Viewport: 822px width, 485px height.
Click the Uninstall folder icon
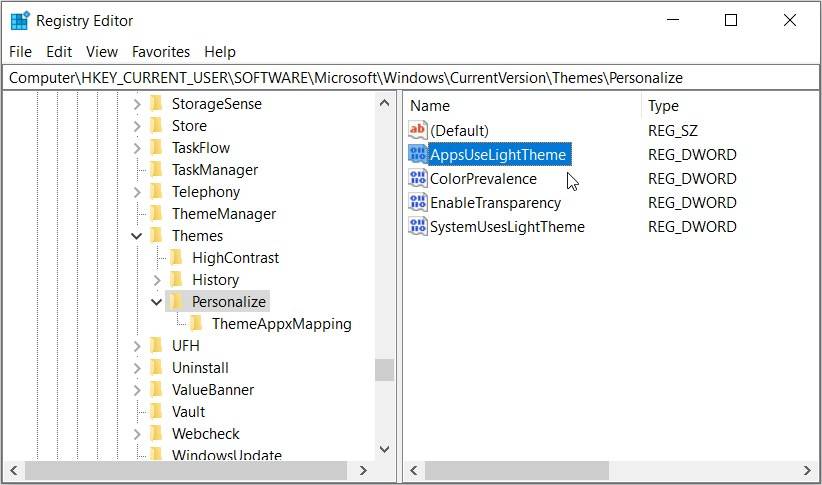tap(156, 368)
